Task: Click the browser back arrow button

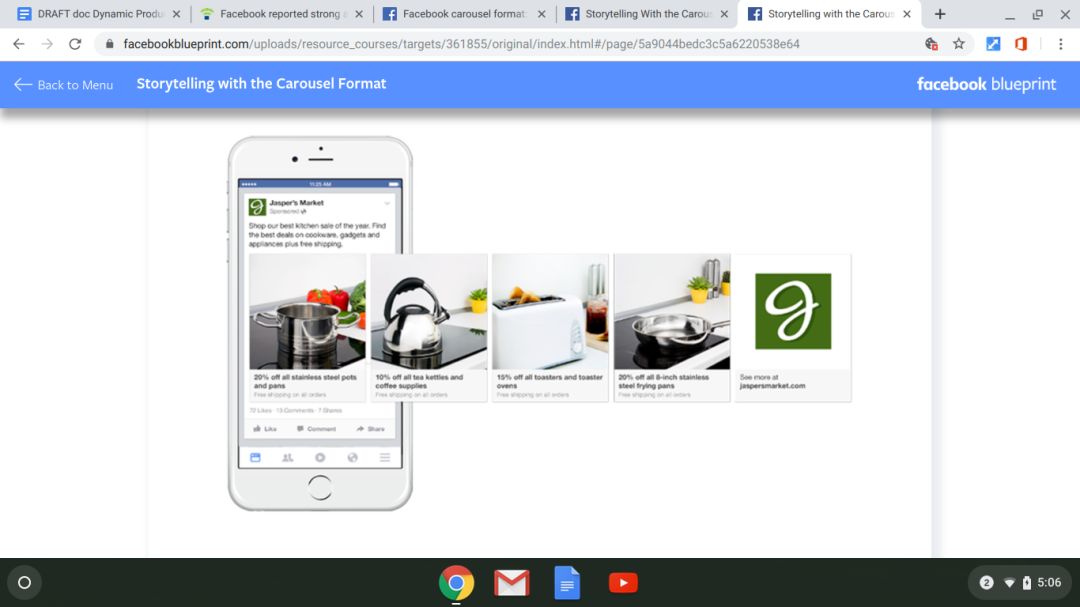Action: 19,44
